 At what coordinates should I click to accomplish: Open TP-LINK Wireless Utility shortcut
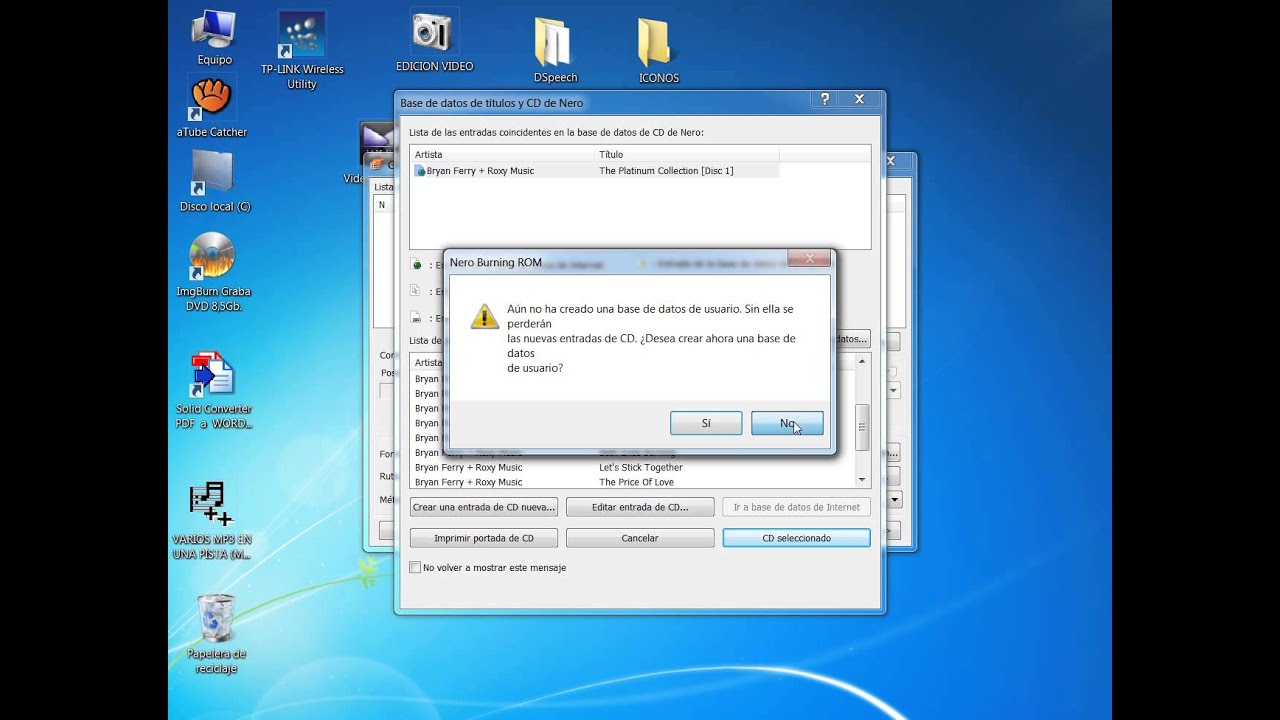point(302,50)
